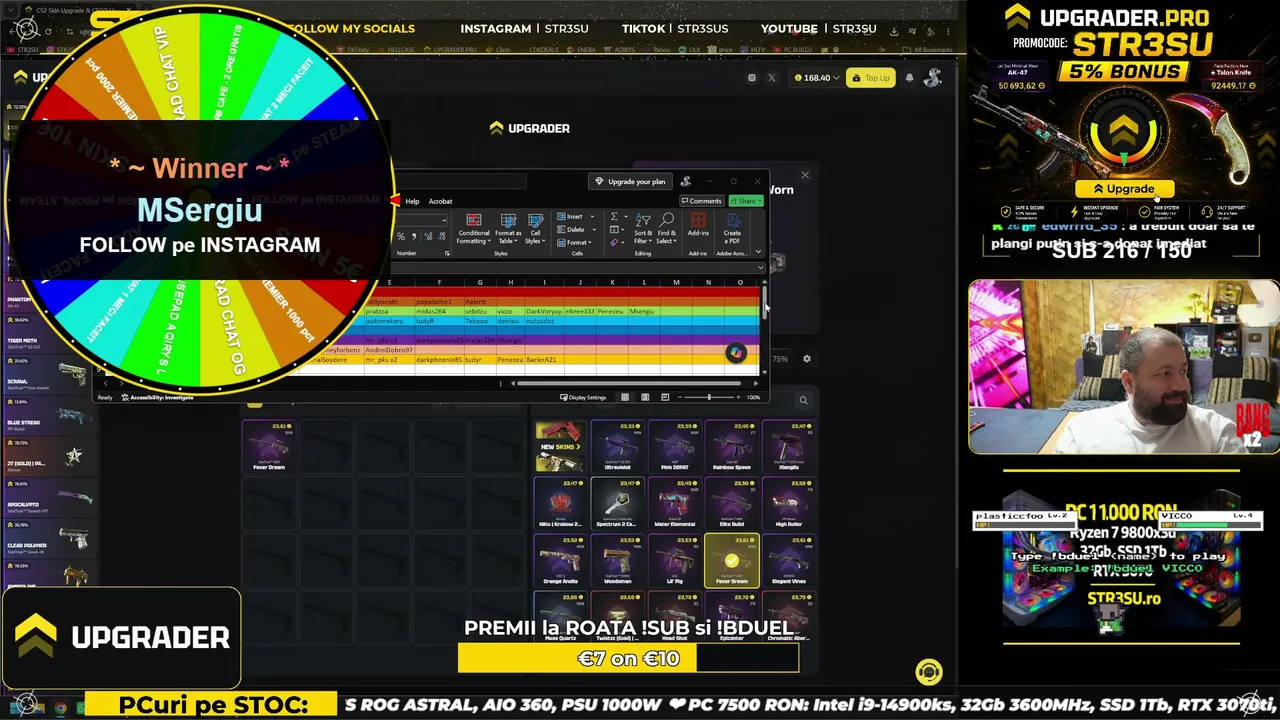Adjust the Excel zoom slider
The height and width of the screenshot is (720, 1280).
pos(709,397)
